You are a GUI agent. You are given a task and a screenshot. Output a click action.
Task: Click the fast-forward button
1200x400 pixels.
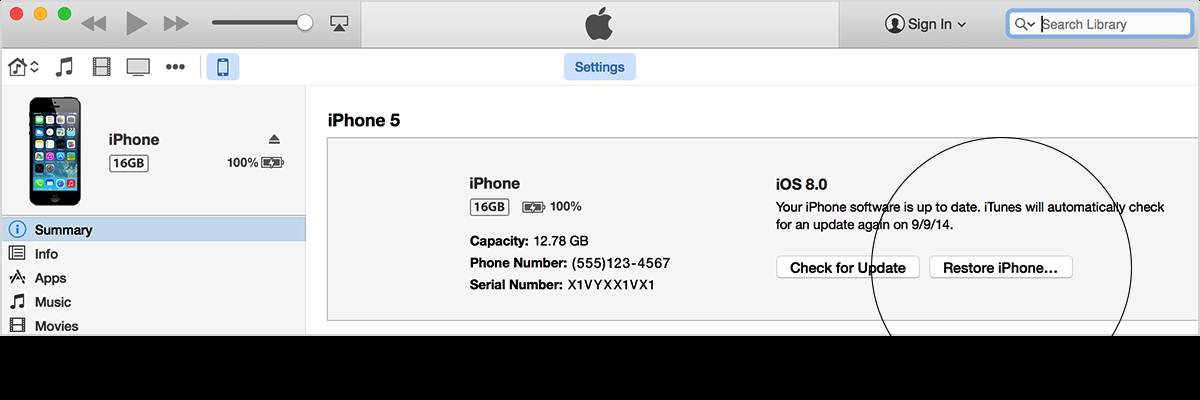(x=176, y=23)
